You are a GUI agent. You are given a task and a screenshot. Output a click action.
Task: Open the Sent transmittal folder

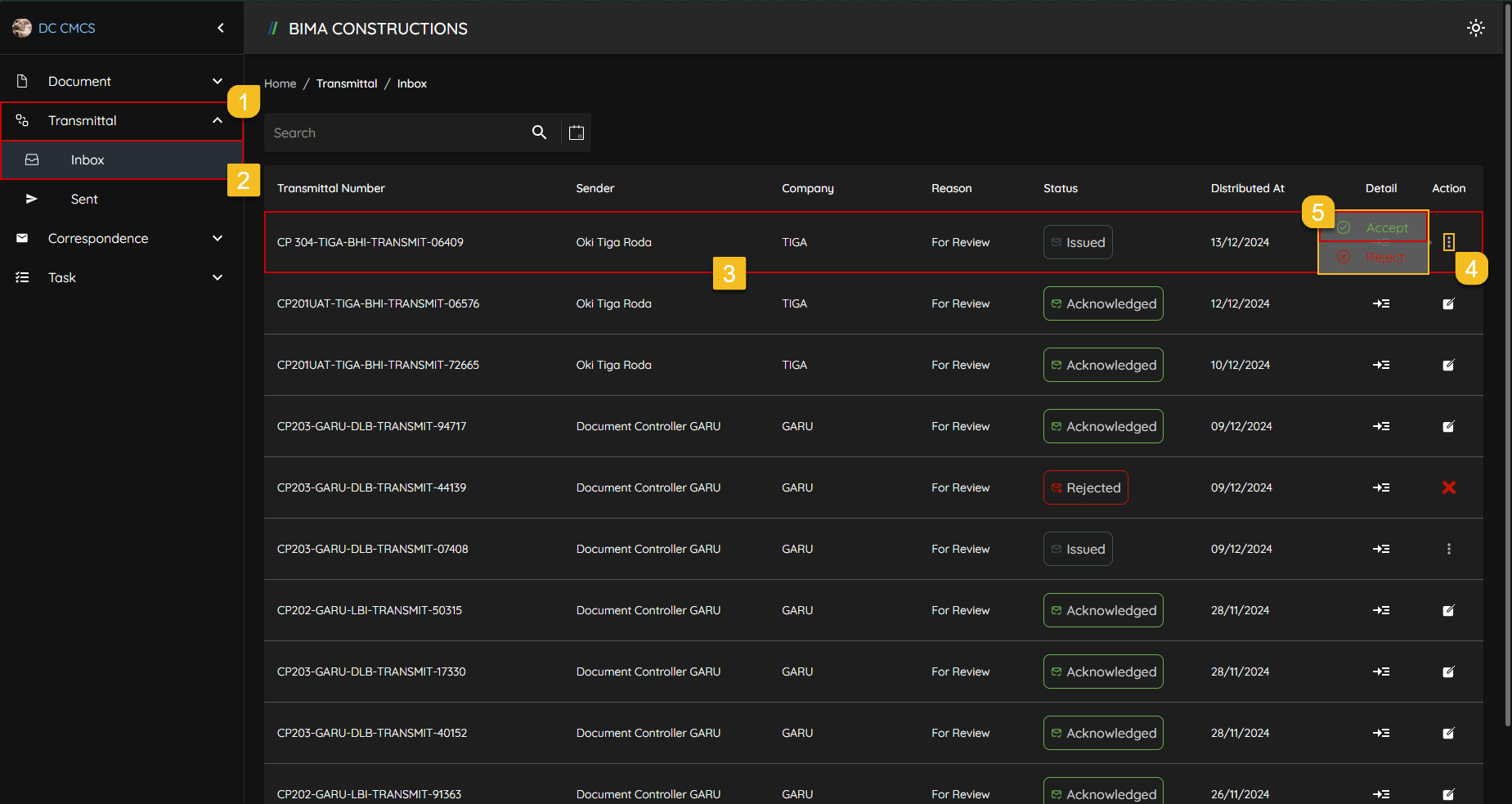(x=84, y=199)
